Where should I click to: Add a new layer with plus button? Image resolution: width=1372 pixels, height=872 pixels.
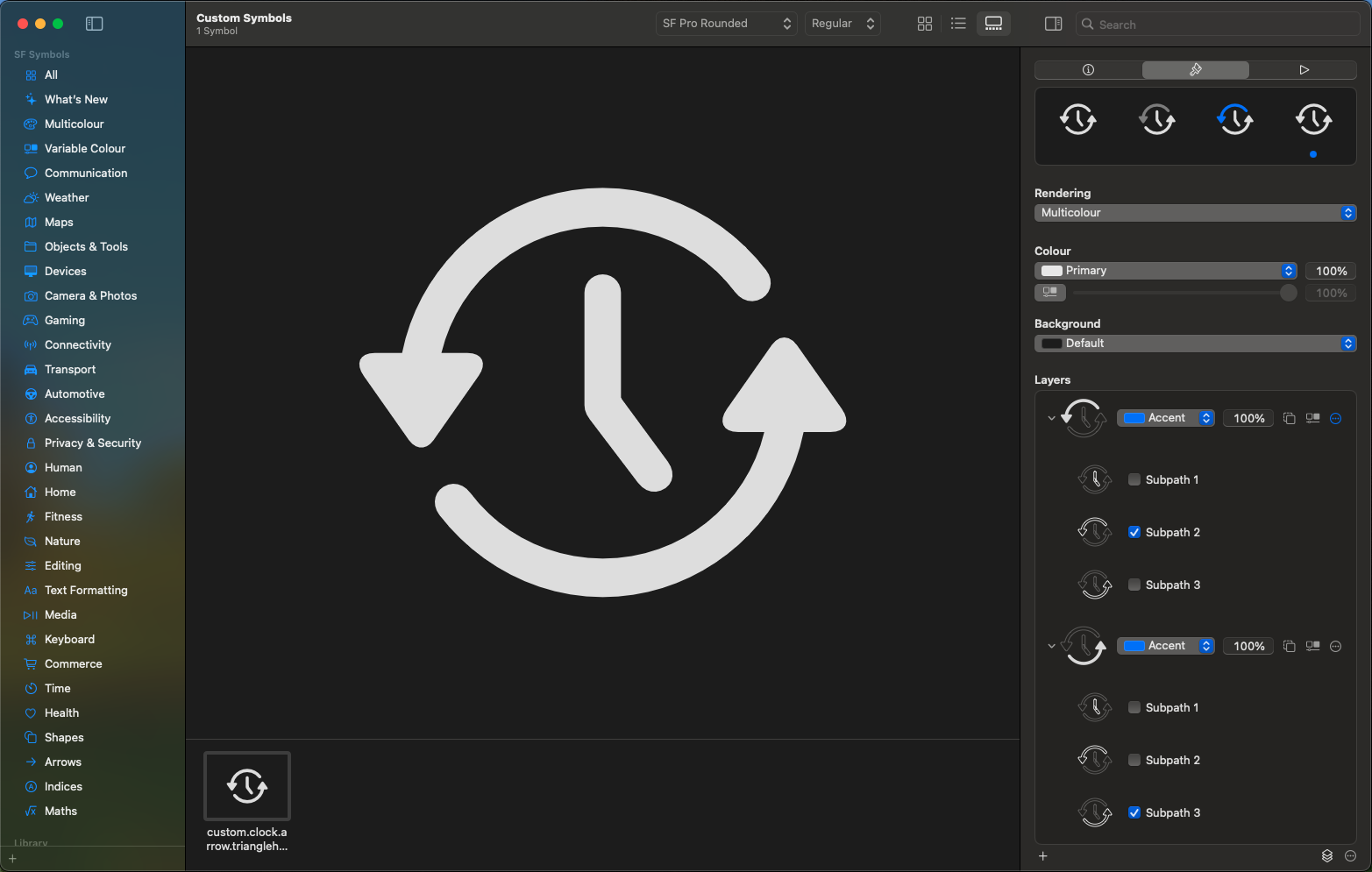[1043, 856]
